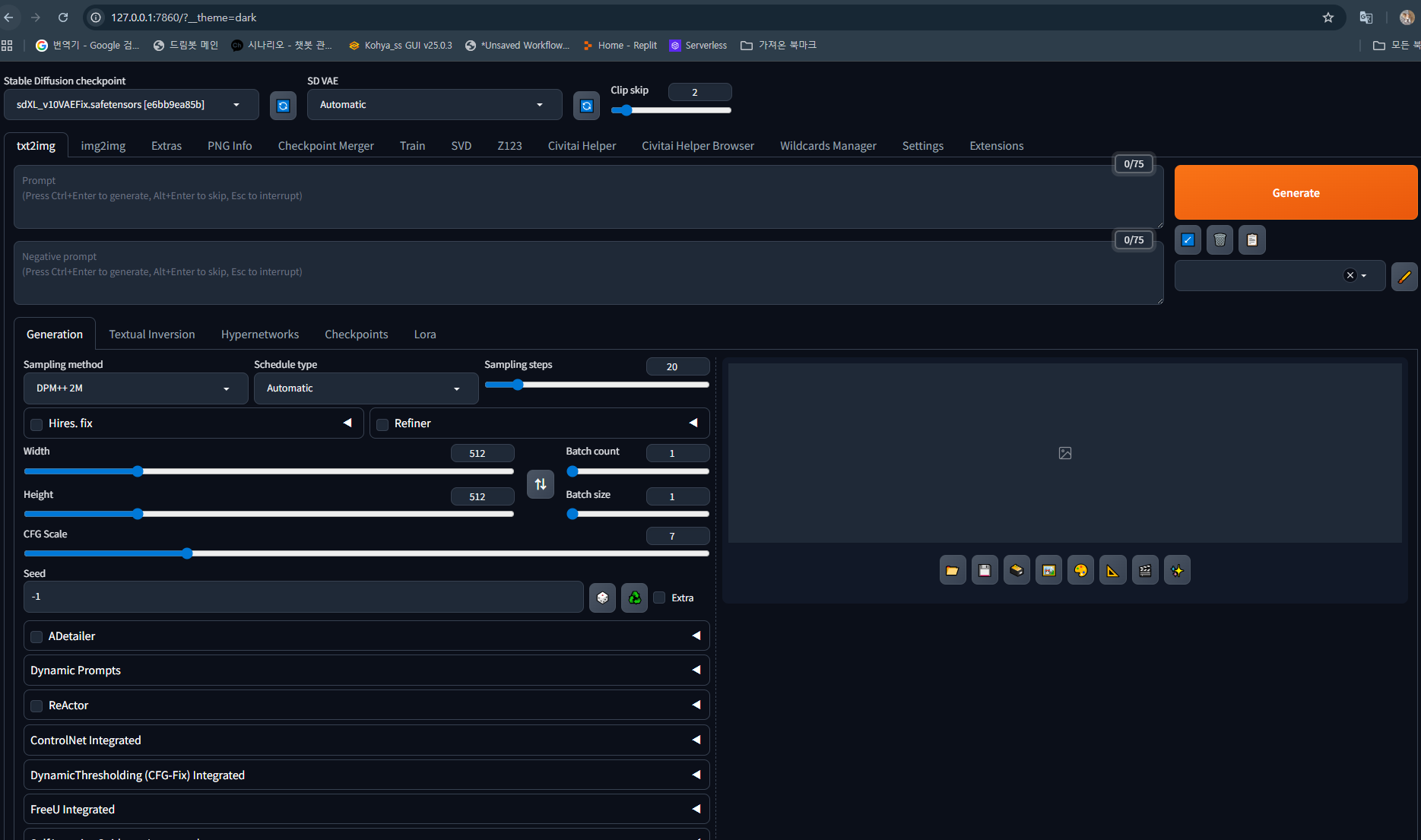The image size is (1421, 840).
Task: Go back in the browser
Action: (x=9, y=17)
